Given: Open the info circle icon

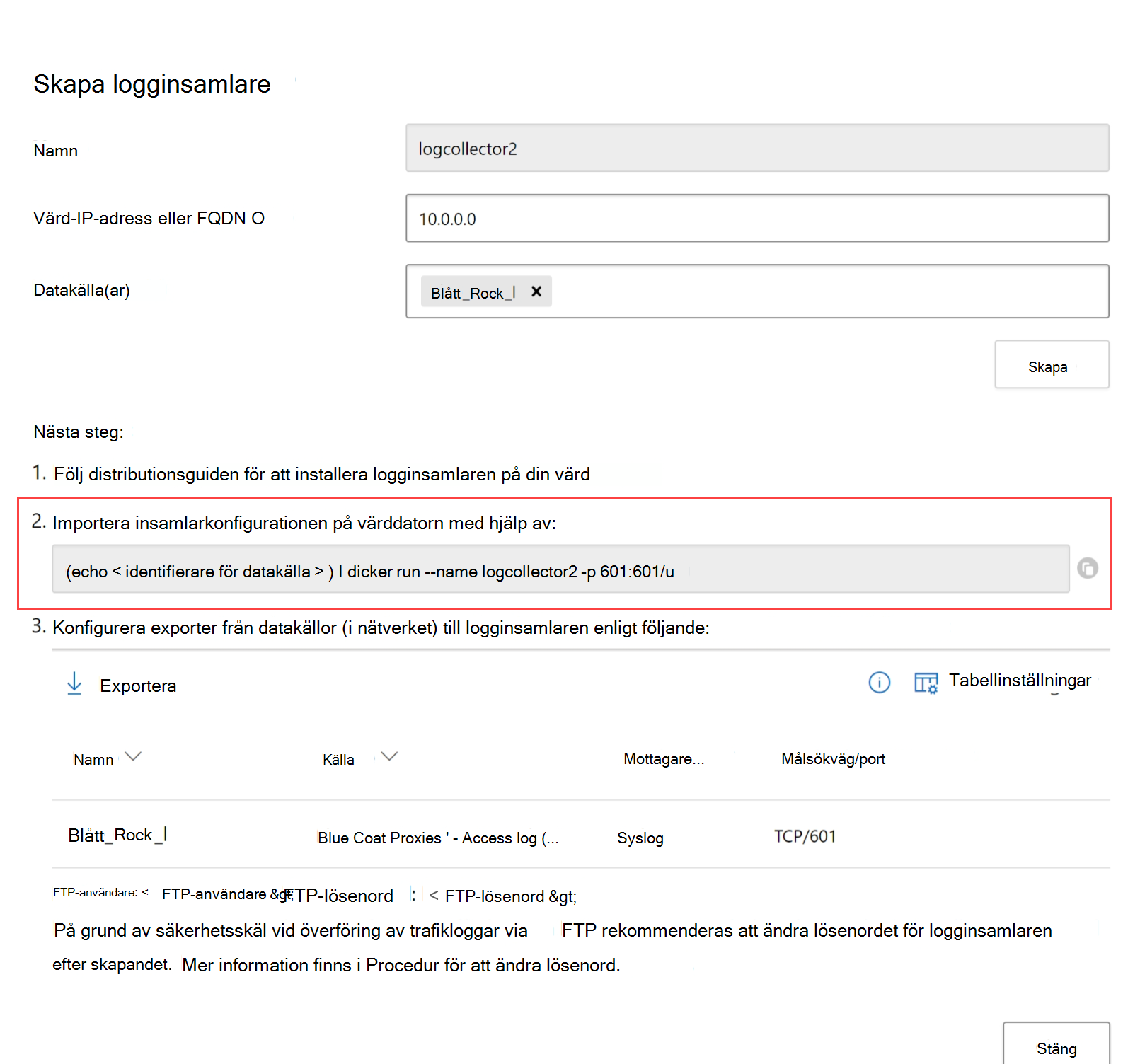Looking at the screenshot, I should (x=879, y=683).
